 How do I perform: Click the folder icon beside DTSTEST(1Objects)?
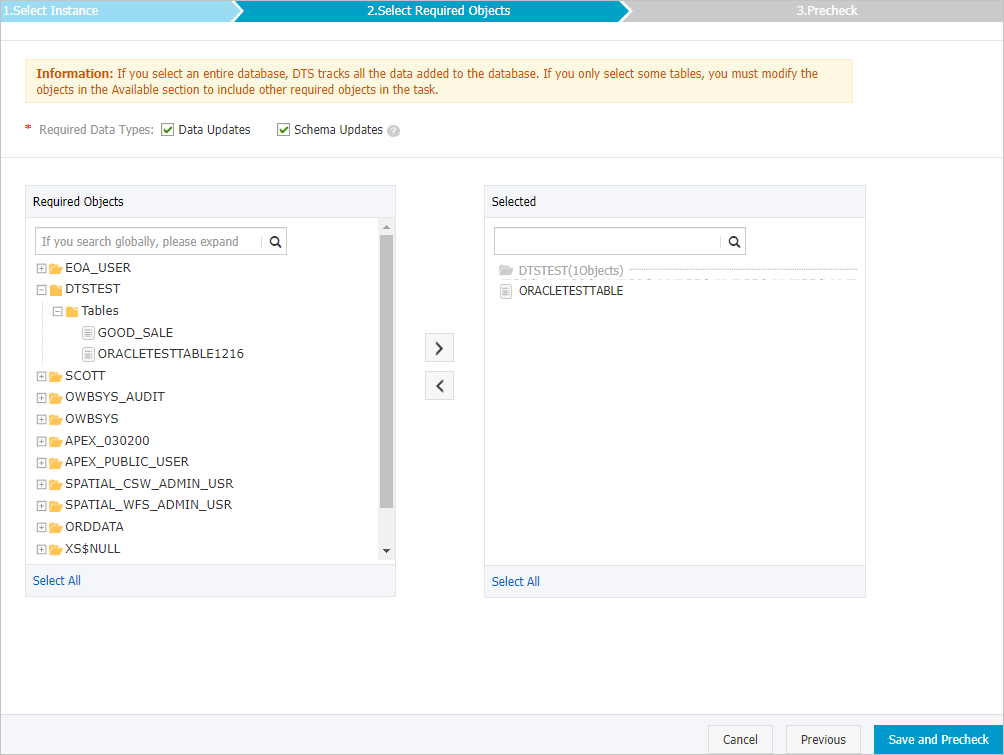click(504, 270)
